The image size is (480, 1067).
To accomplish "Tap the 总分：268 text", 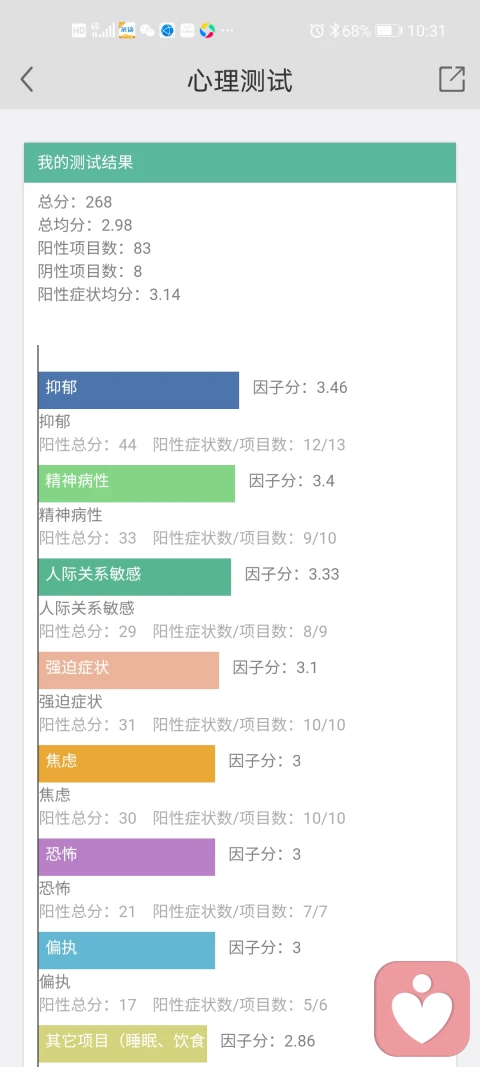I will (75, 202).
